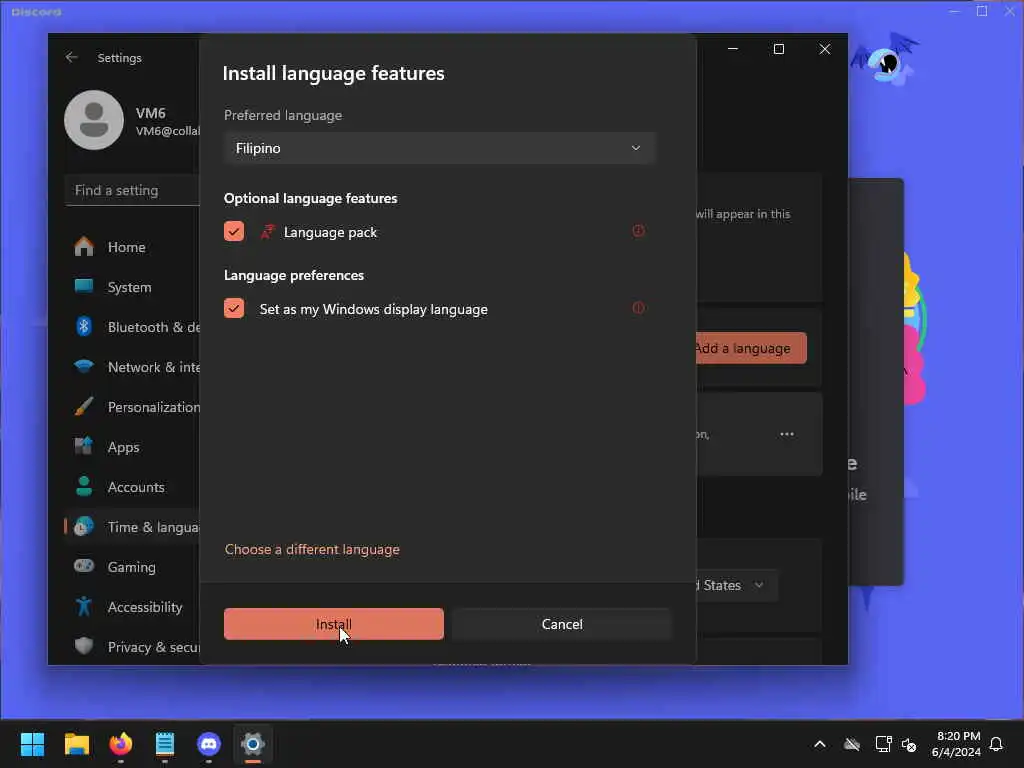1024x768 pixels.
Task: Click the muted volume tray icon
Action: click(908, 744)
